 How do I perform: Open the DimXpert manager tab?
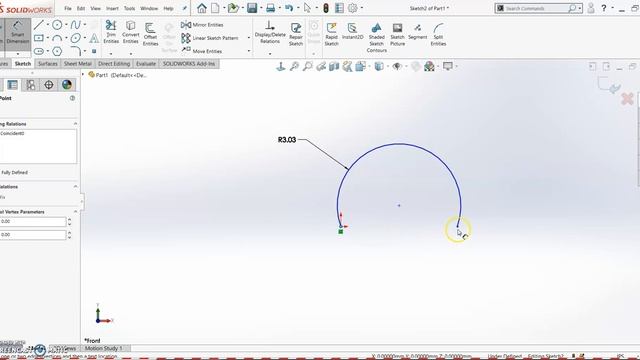49,84
